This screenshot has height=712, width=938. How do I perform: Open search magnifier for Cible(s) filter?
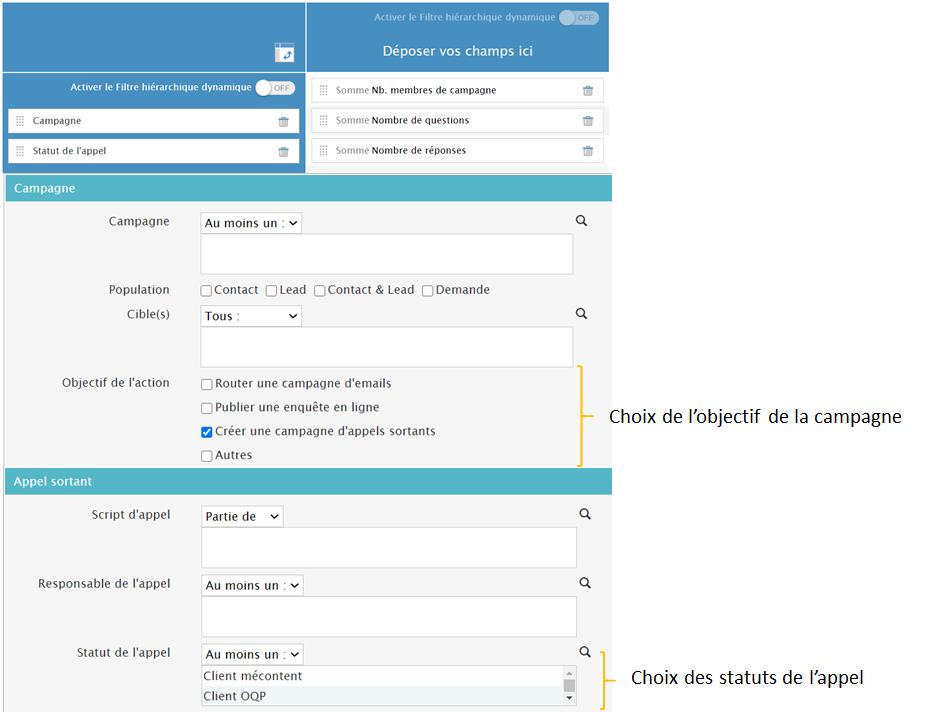click(581, 313)
